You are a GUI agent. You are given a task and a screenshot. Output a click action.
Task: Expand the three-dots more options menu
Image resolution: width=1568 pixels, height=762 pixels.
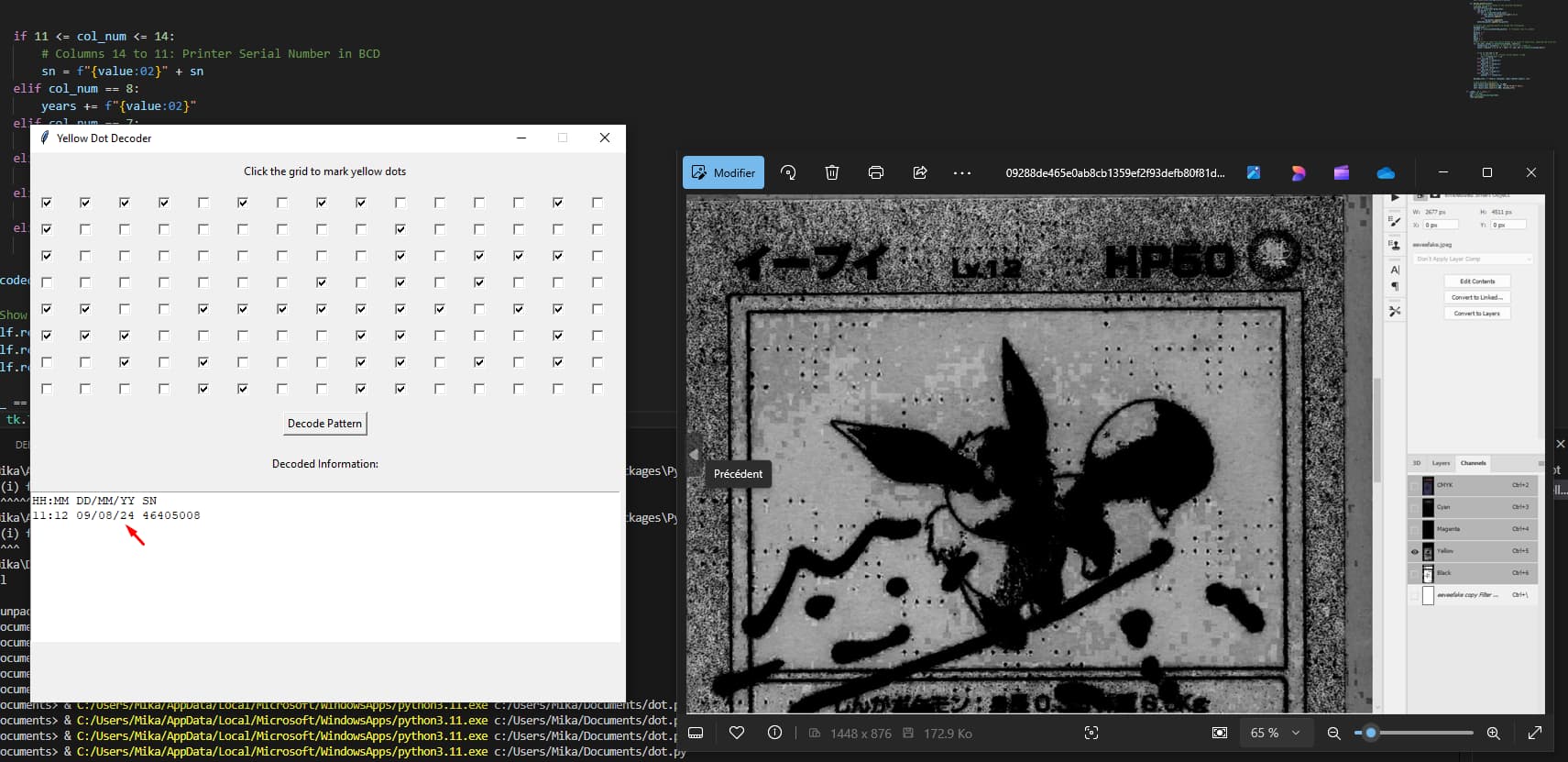click(x=962, y=172)
